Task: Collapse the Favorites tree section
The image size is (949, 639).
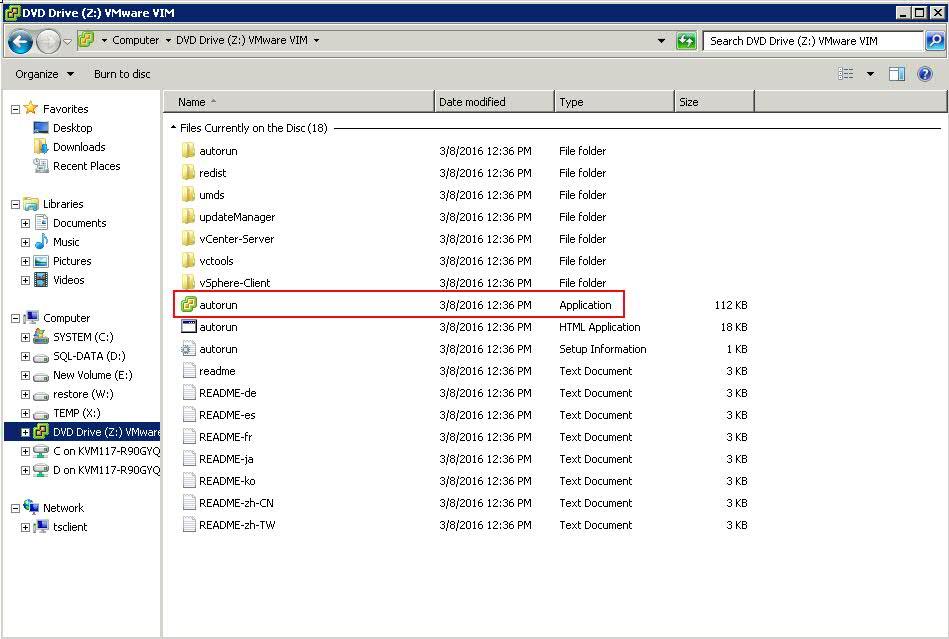Action: pos(15,109)
